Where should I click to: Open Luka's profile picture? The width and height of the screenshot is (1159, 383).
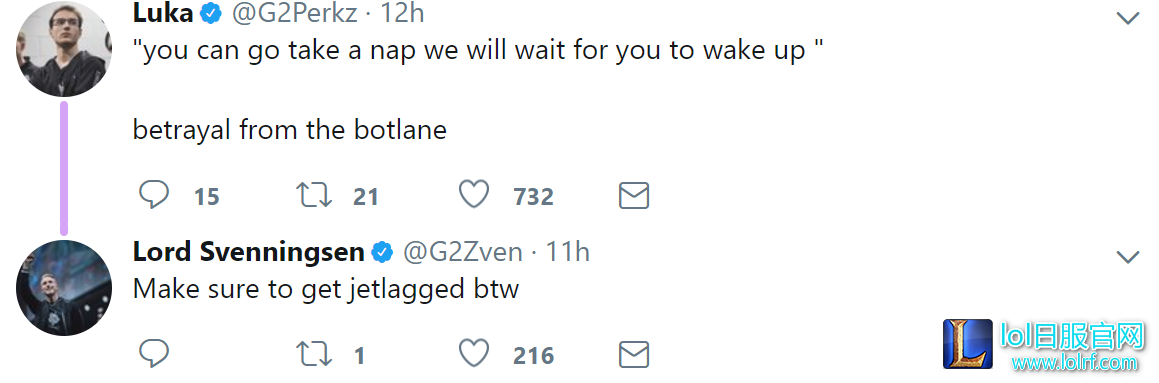point(64,49)
